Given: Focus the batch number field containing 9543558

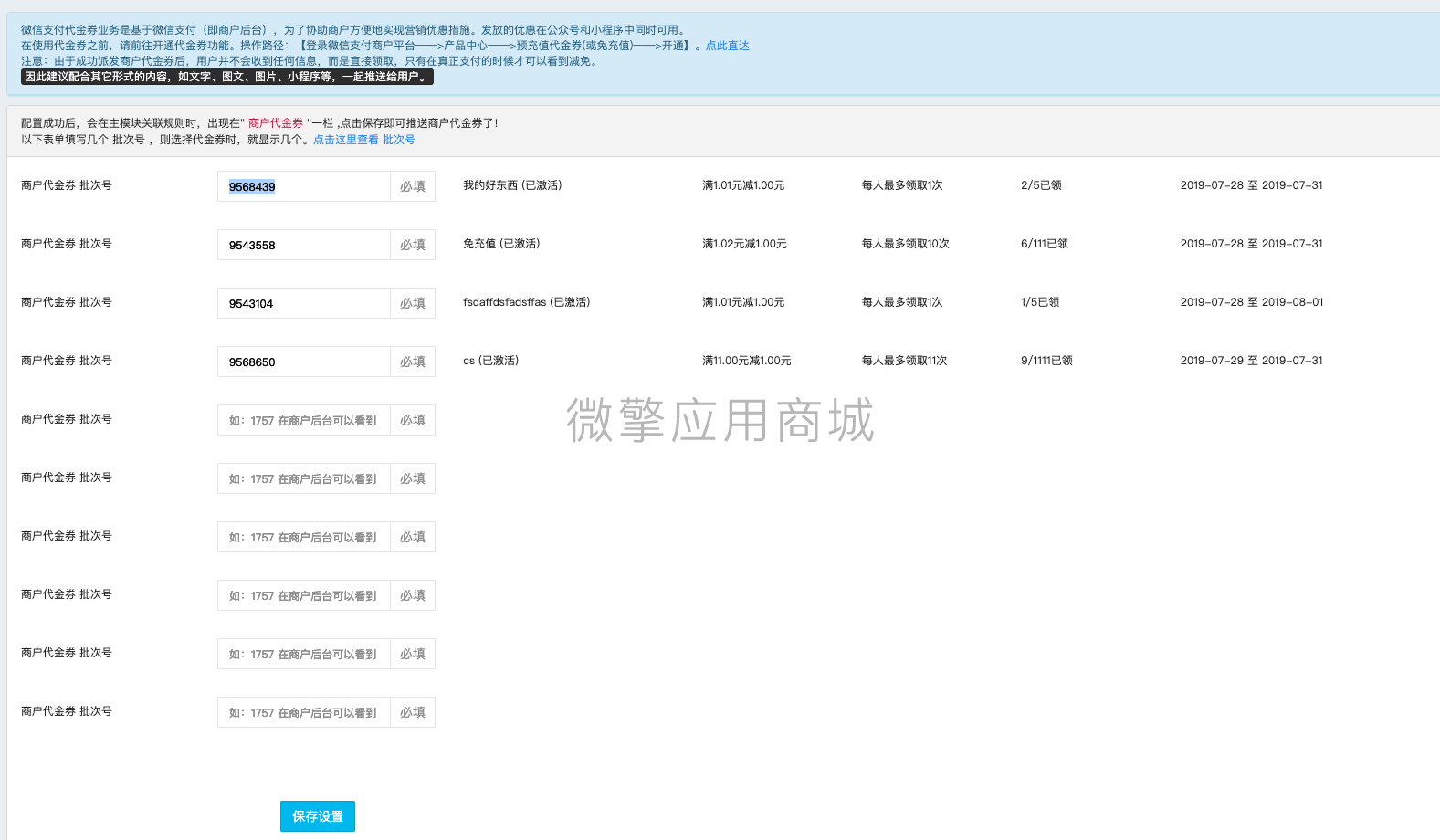Looking at the screenshot, I should pos(304,245).
